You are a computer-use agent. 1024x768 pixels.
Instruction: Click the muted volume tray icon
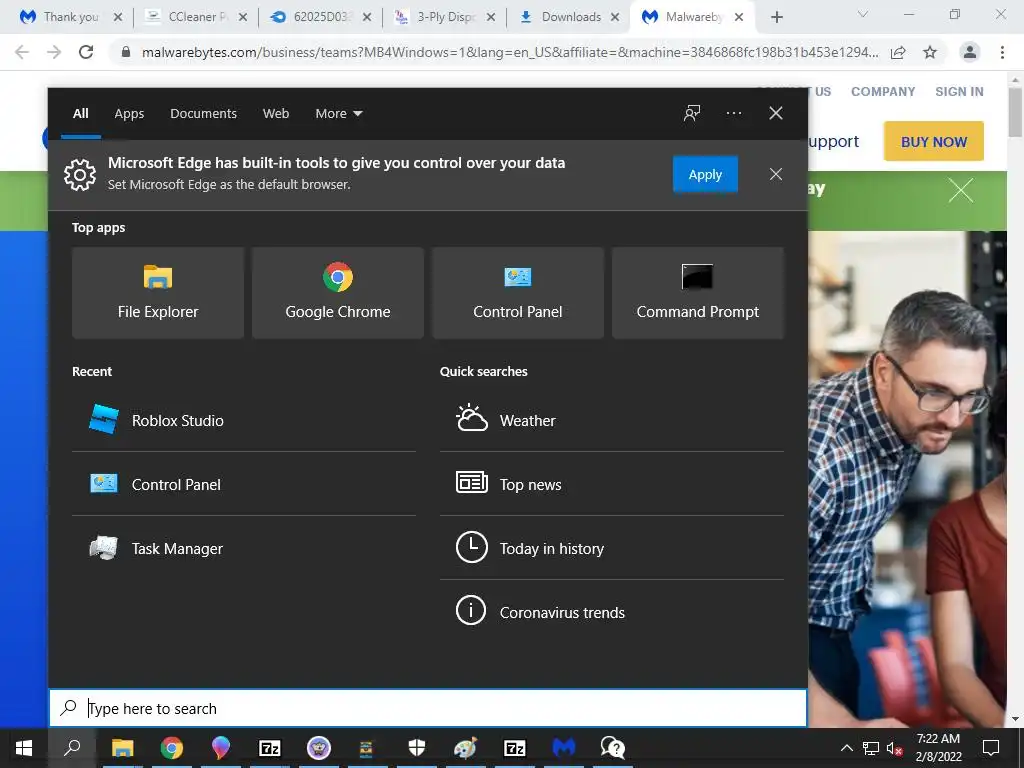click(x=894, y=748)
